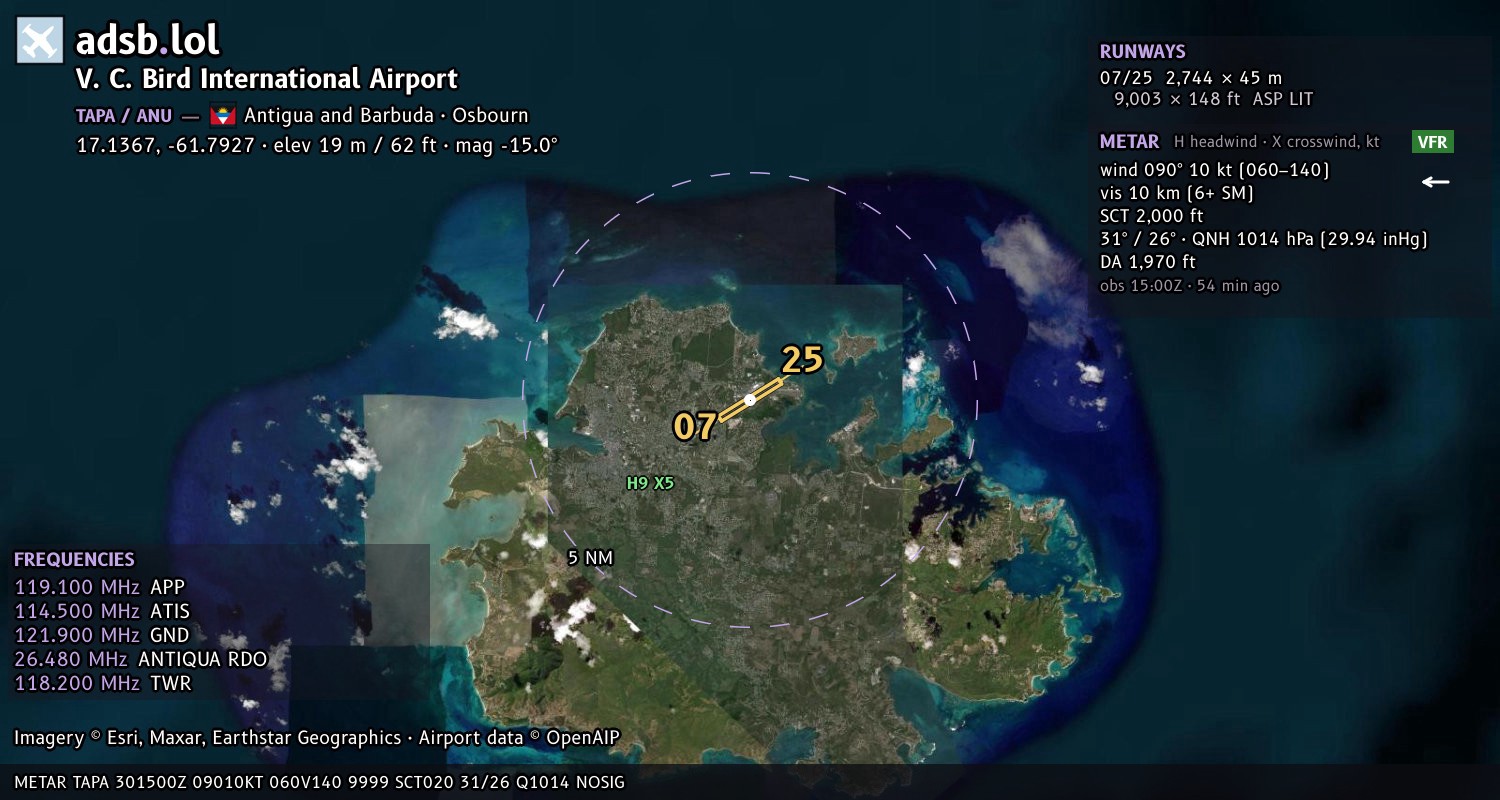Click the coordinates 17.1367, -61.7927 line
Screen dimensions: 1500x800
tap(317, 145)
